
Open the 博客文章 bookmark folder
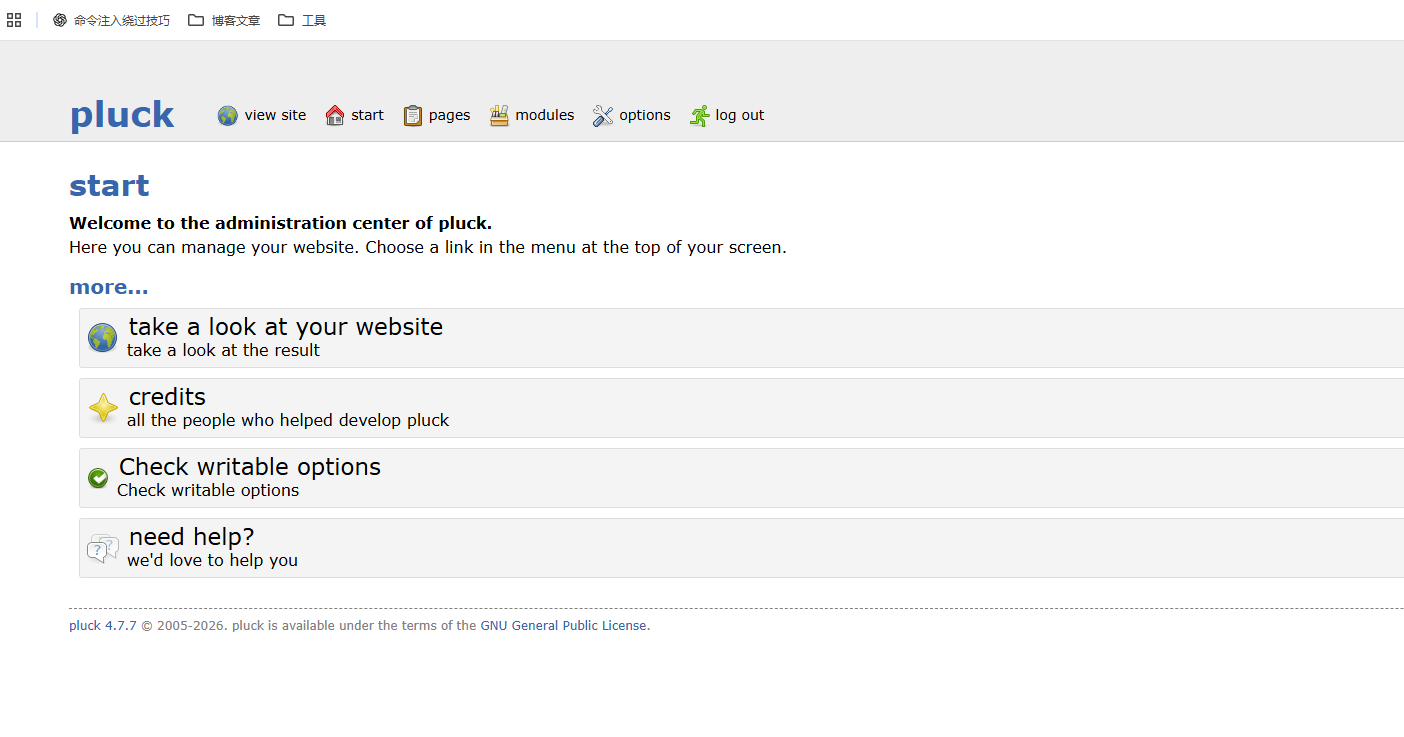[224, 20]
